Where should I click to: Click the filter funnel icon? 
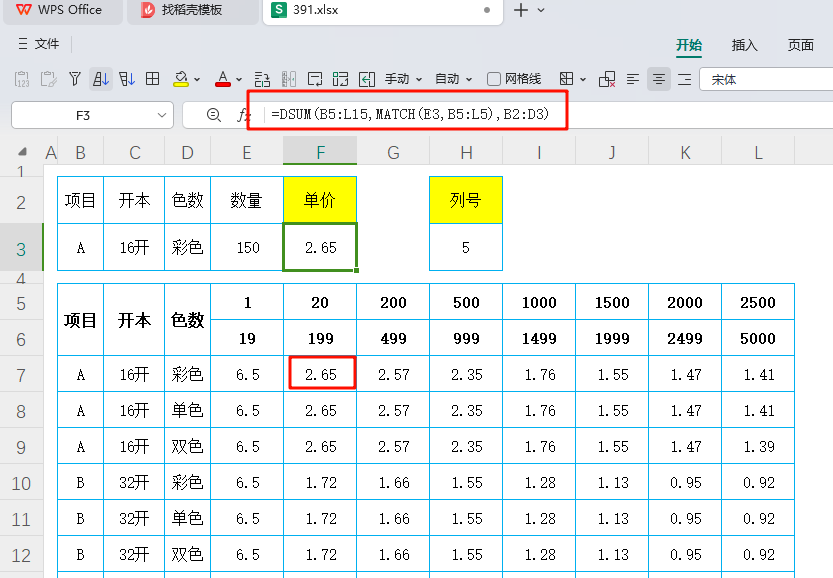[x=75, y=79]
